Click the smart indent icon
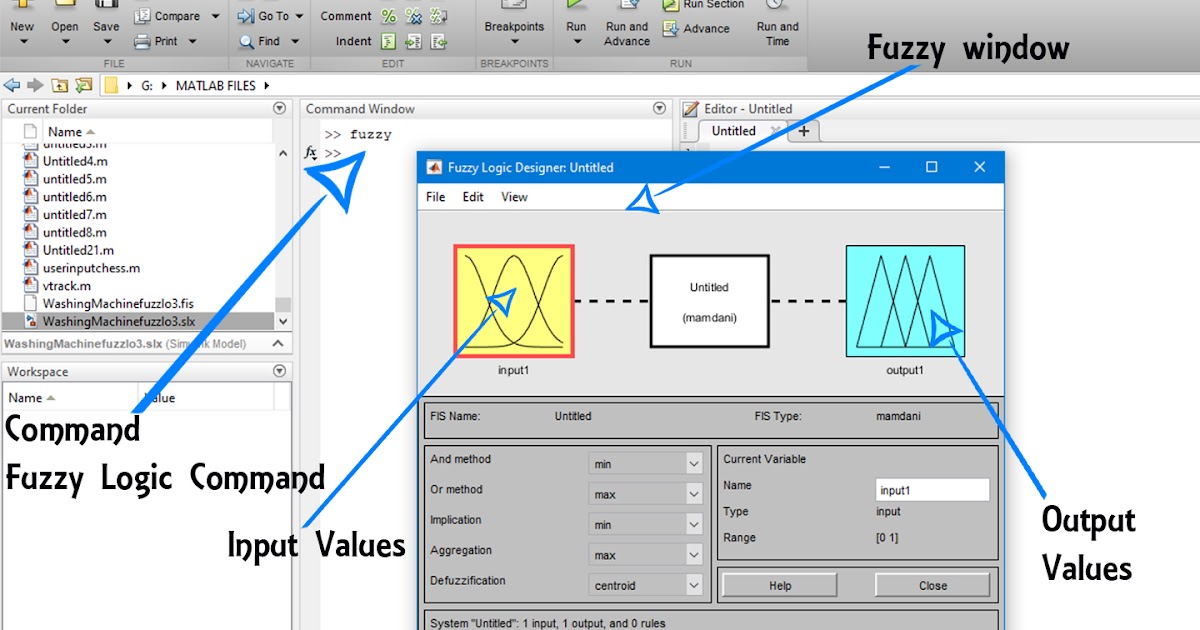1200x630 pixels. pyautogui.click(x=388, y=41)
